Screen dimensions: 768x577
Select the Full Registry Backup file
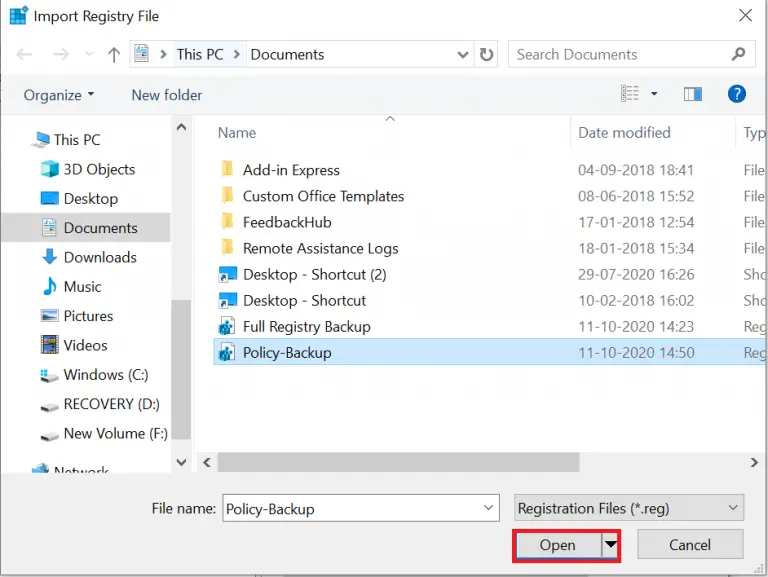307,327
